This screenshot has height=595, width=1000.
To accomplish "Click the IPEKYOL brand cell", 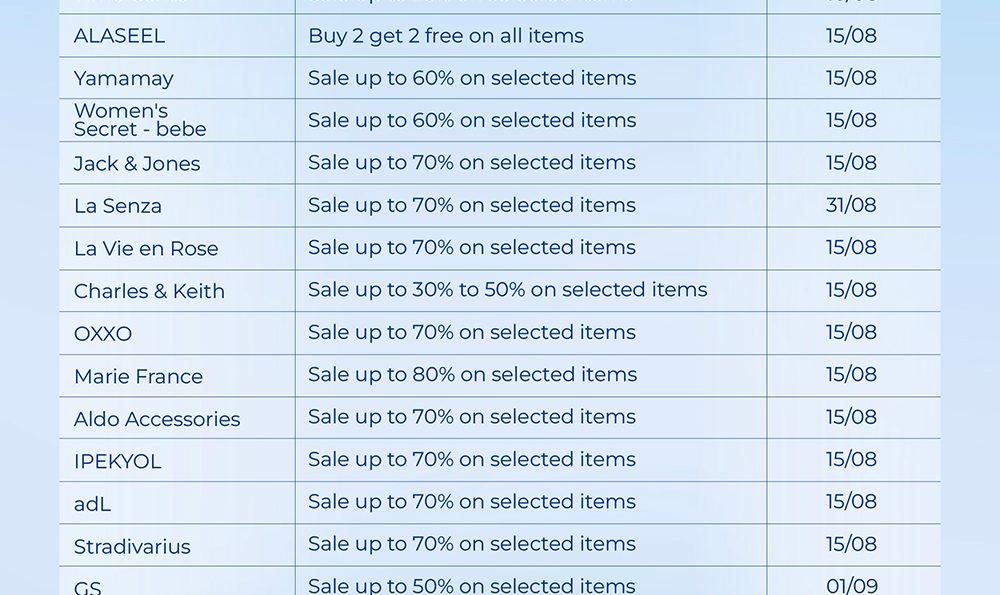I will pyautogui.click(x=117, y=461).
